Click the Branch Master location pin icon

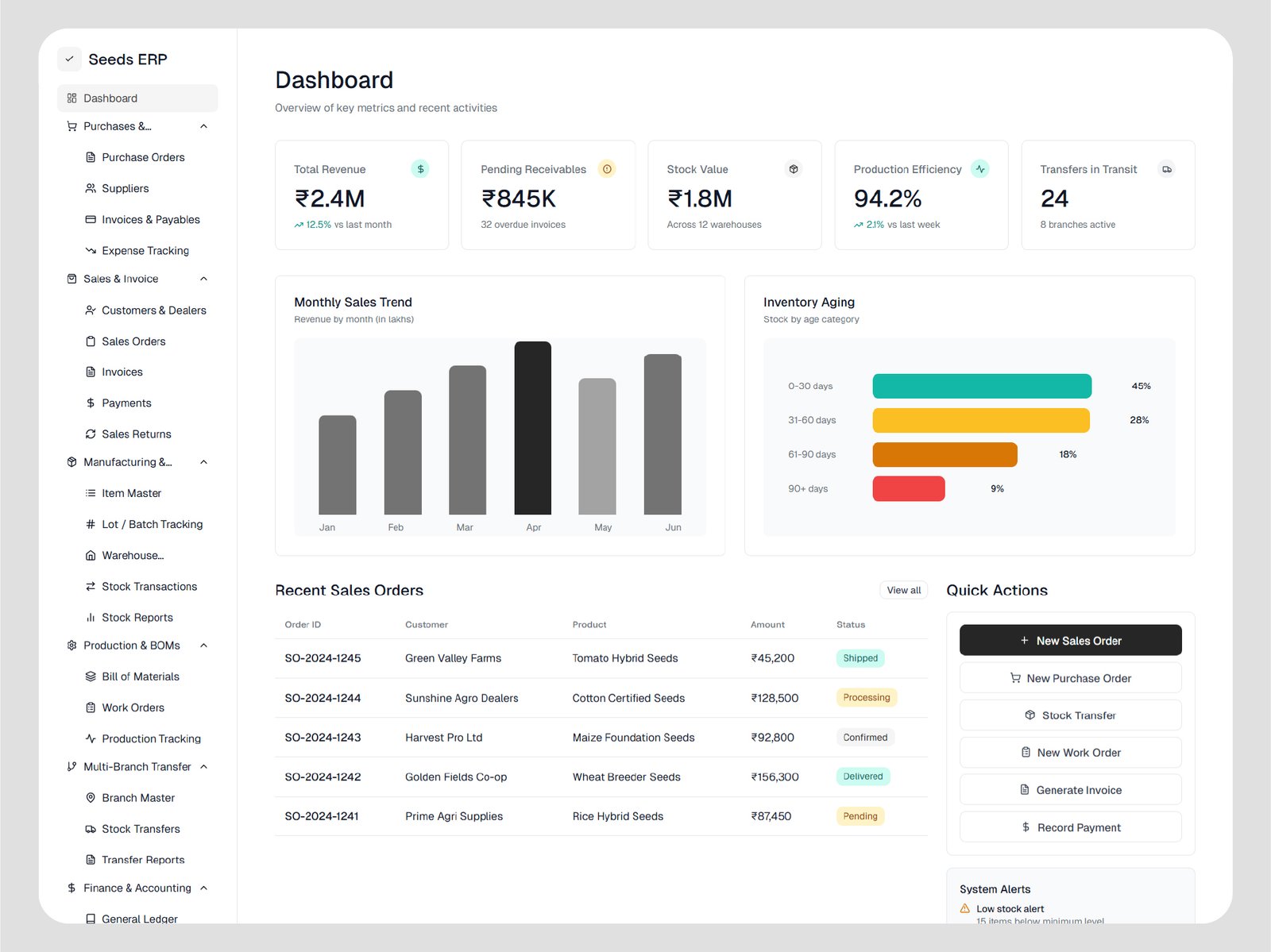(x=91, y=797)
